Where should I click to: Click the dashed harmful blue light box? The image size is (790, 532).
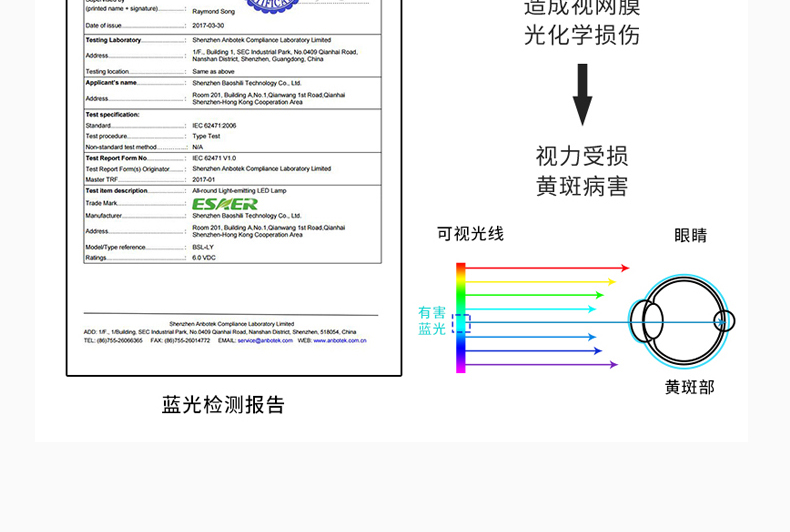click(461, 322)
